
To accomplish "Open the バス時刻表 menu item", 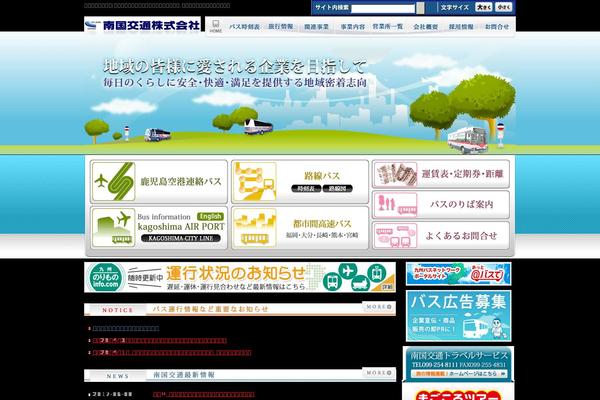I will click(x=243, y=25).
